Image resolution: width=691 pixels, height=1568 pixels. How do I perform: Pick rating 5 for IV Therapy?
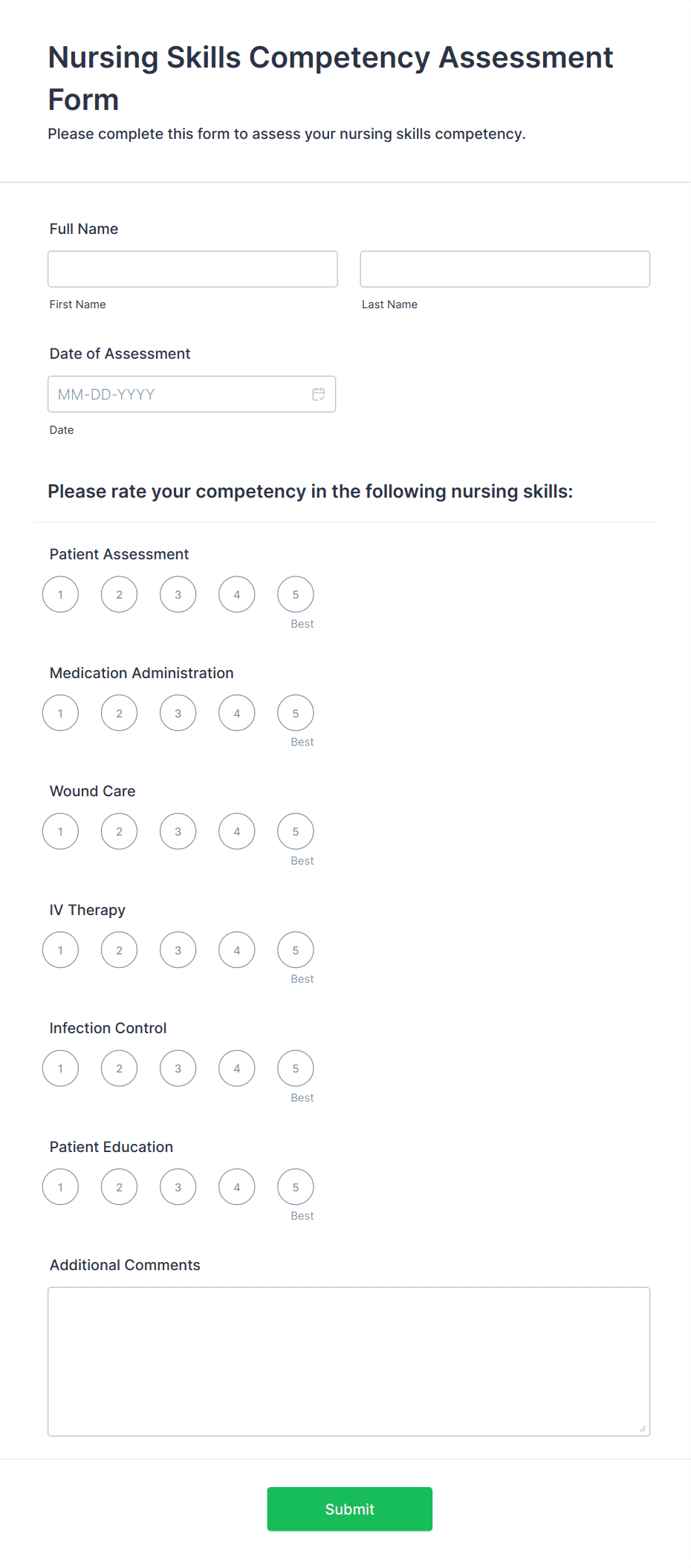coord(295,949)
